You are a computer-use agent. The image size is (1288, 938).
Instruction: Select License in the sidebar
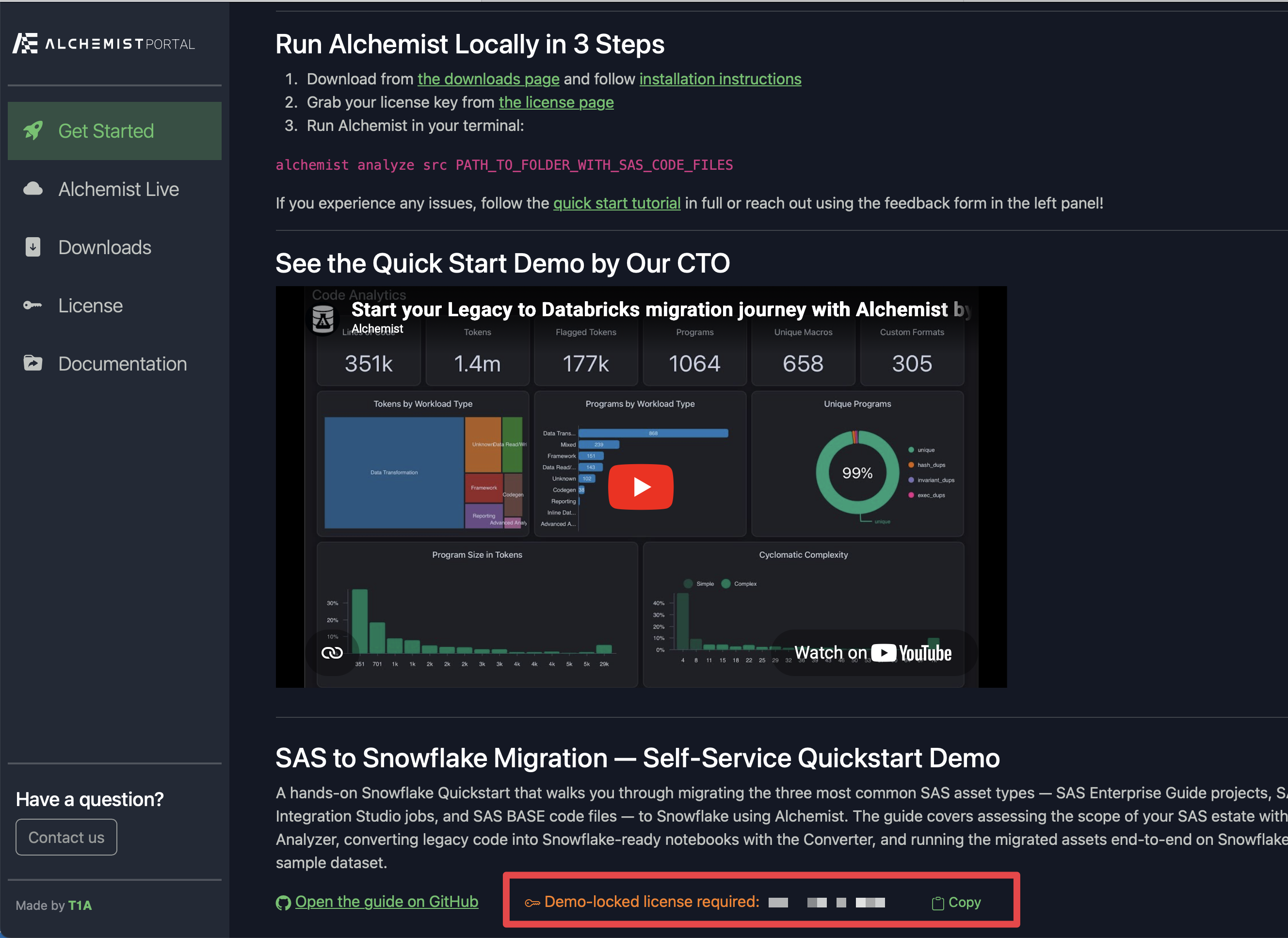[x=115, y=306]
